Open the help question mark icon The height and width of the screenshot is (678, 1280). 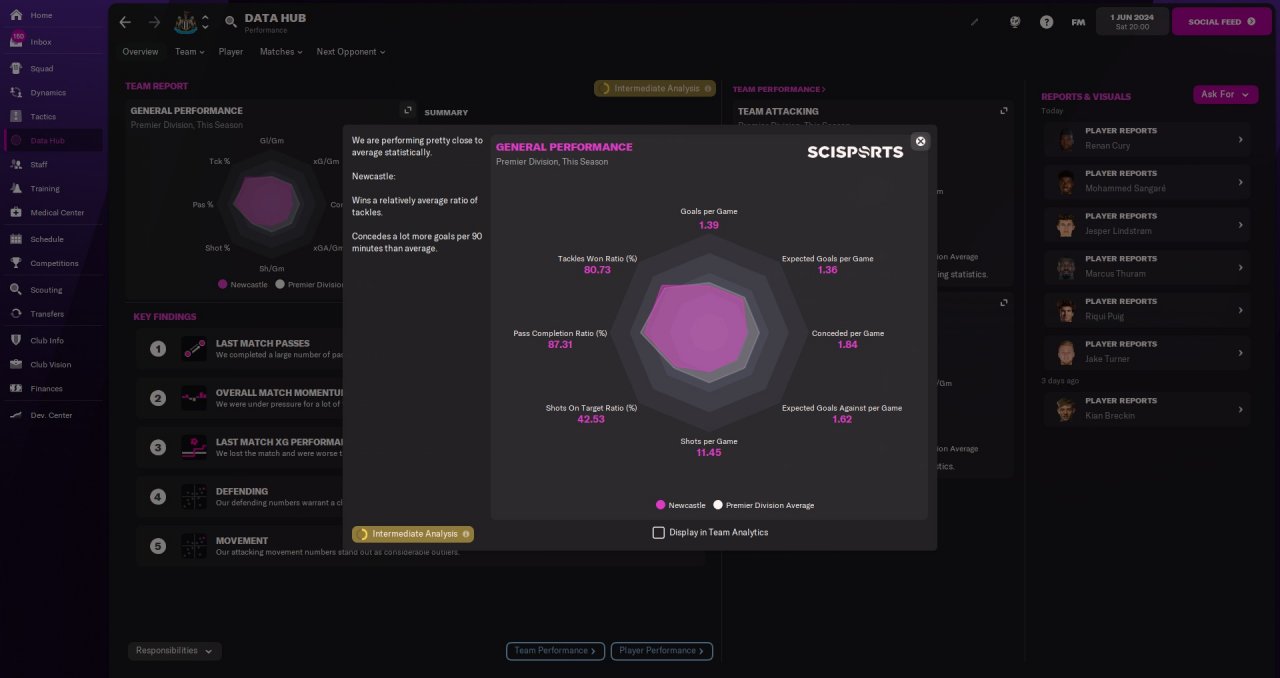1046,21
